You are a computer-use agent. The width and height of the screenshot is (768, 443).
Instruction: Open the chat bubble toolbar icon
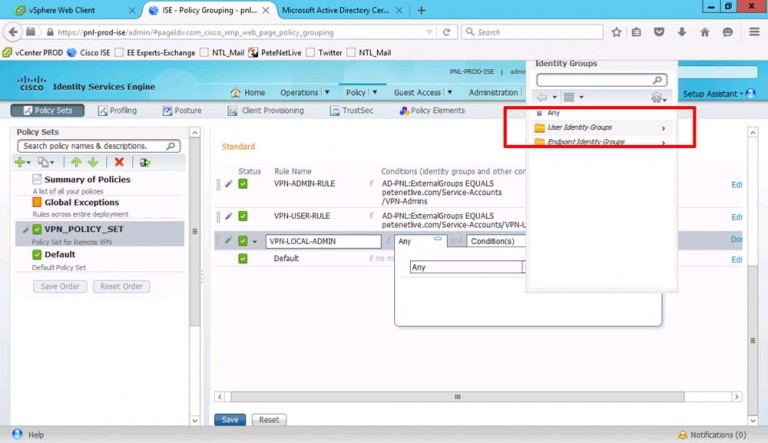tap(727, 32)
